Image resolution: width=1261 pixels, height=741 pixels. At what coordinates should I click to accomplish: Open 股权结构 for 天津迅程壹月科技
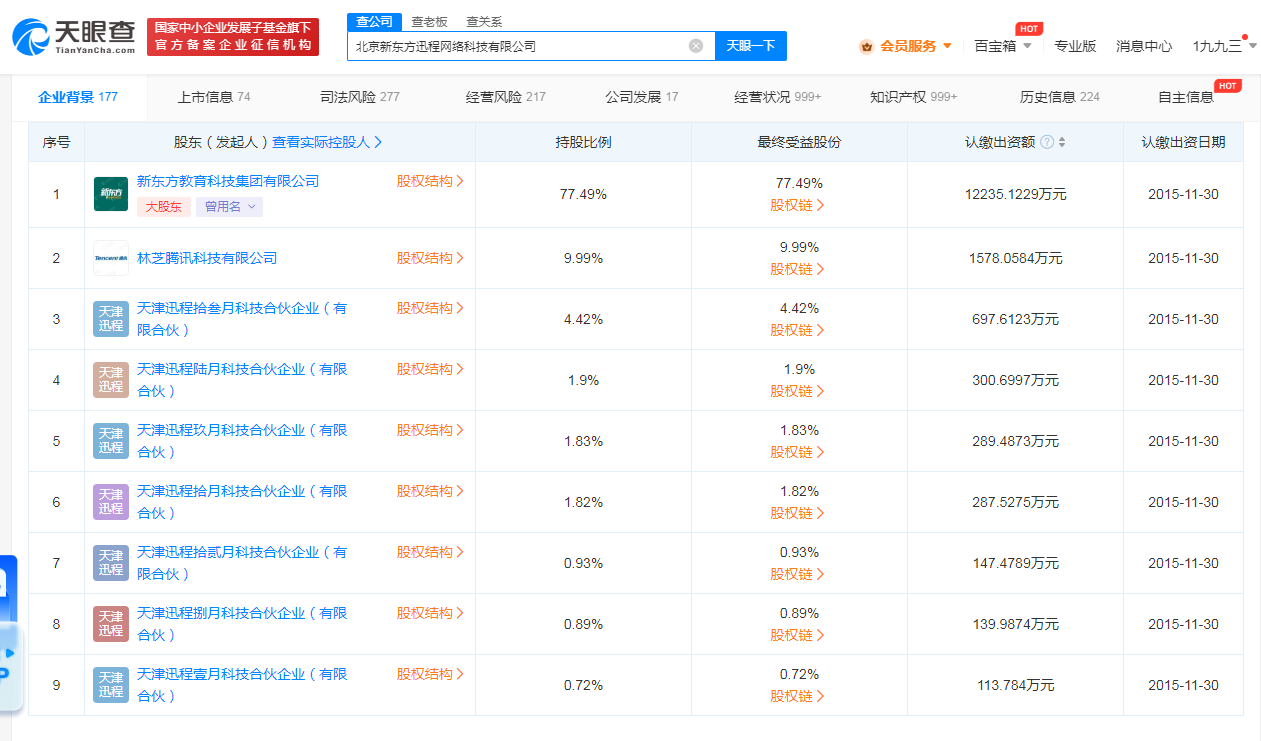click(430, 674)
